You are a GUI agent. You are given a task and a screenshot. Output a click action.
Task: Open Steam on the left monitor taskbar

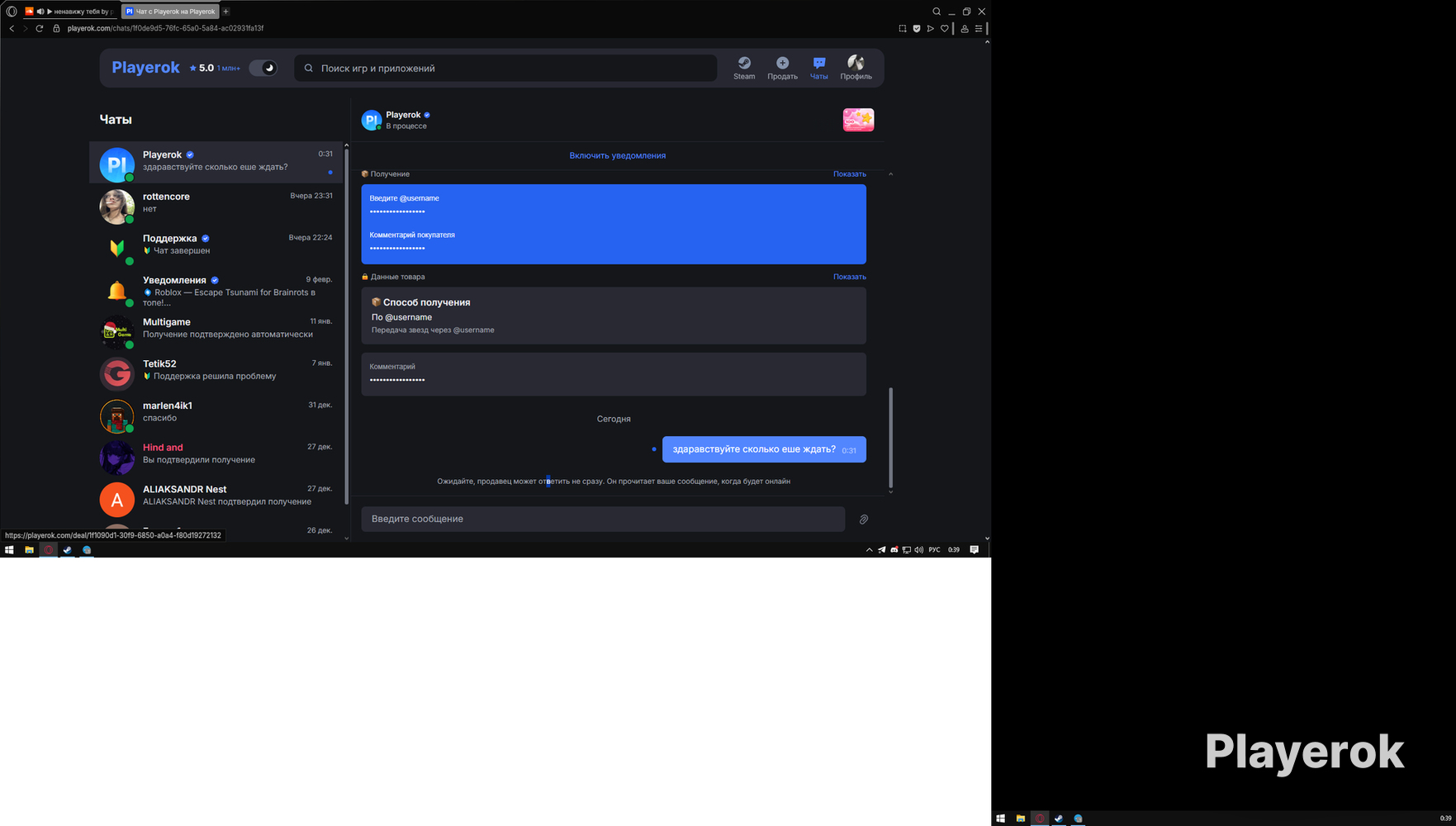(68, 549)
